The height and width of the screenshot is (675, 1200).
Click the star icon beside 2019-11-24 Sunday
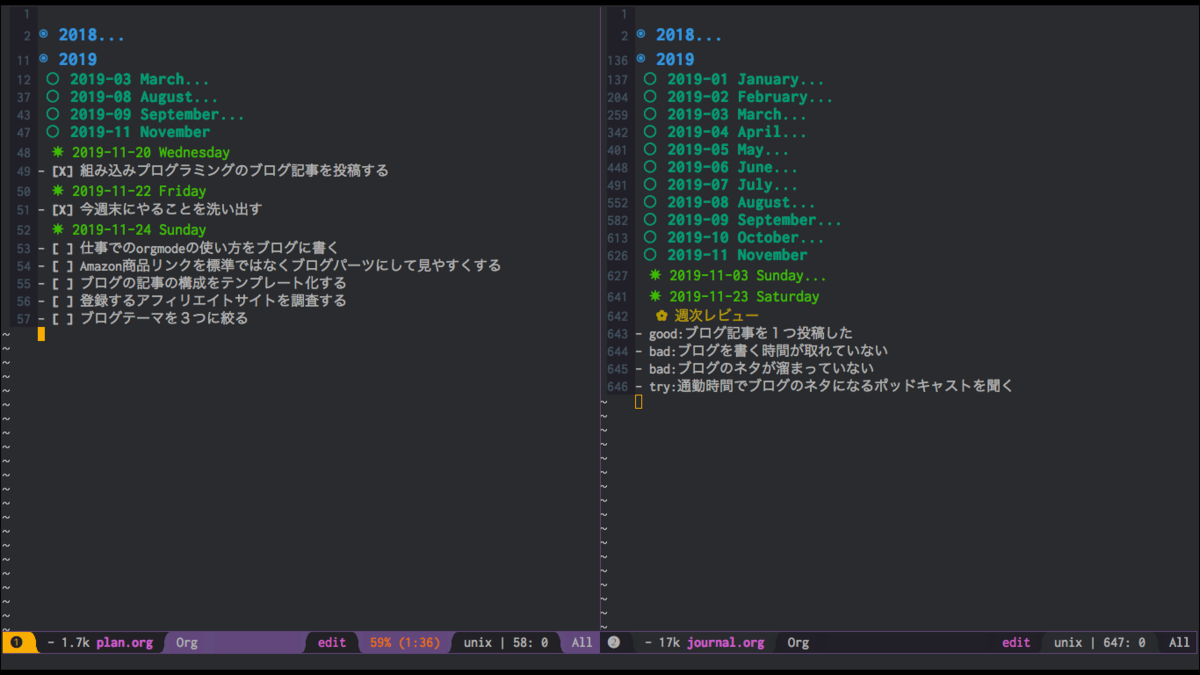(x=59, y=229)
